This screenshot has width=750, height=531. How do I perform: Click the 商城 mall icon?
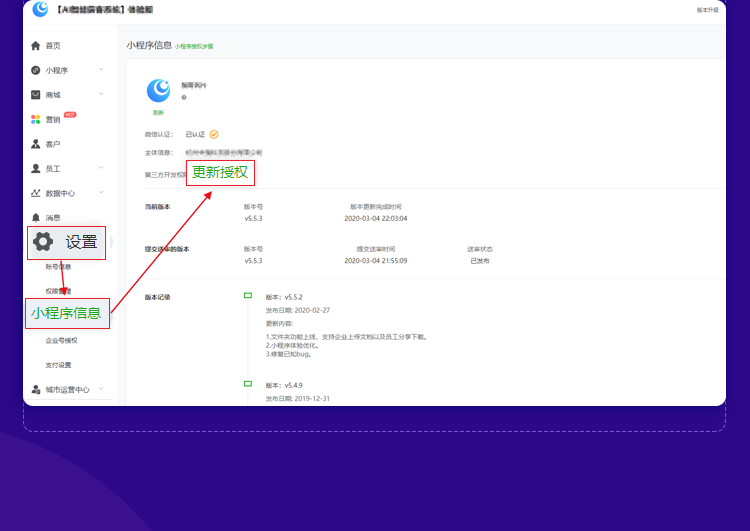[36, 95]
